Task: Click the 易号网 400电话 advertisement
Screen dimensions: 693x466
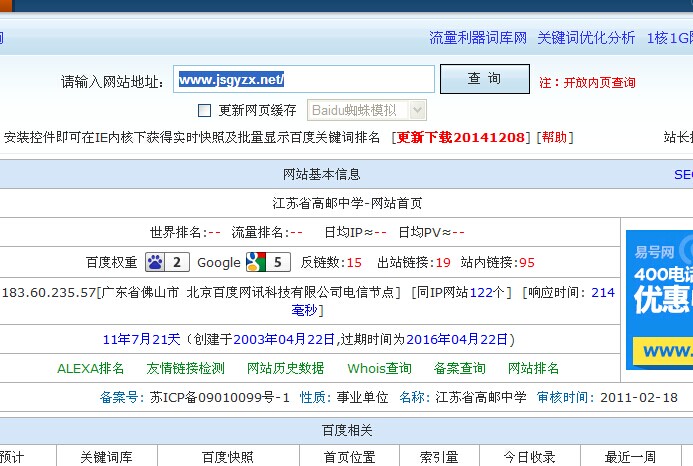Action: click(659, 300)
